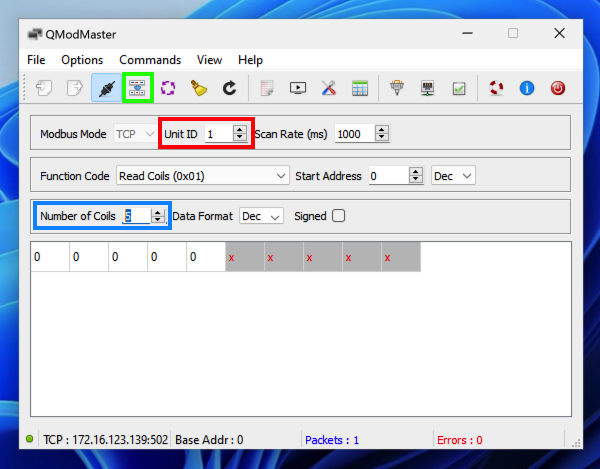
Task: Increase the Unit ID value
Action: pos(240,130)
